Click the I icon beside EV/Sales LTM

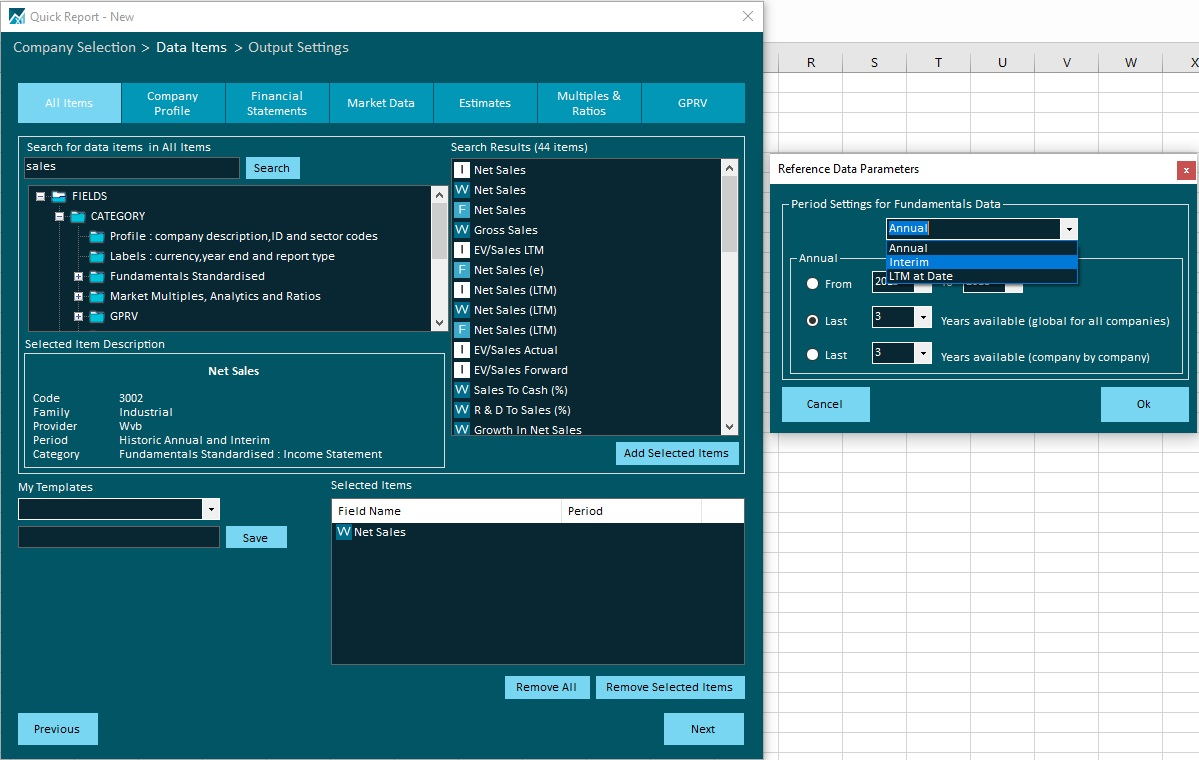(x=461, y=250)
